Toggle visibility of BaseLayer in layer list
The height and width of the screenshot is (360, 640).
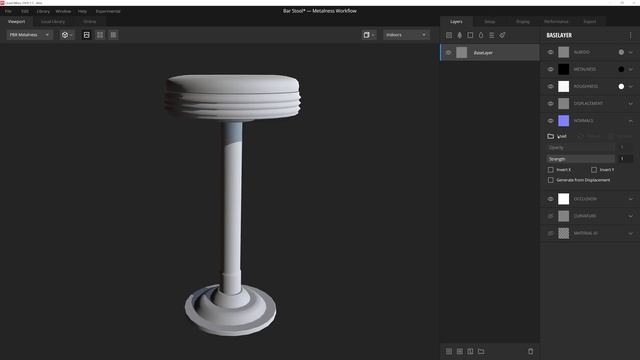tap(449, 53)
